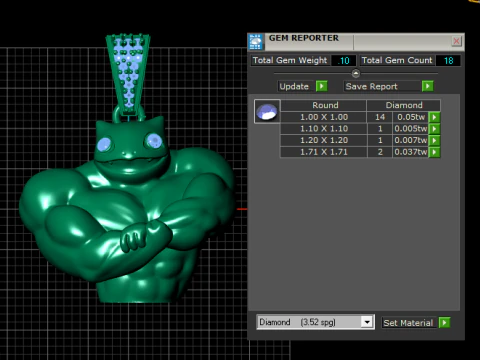
Task: Select the frog's right eye gem in the viewport
Action: coord(154,141)
